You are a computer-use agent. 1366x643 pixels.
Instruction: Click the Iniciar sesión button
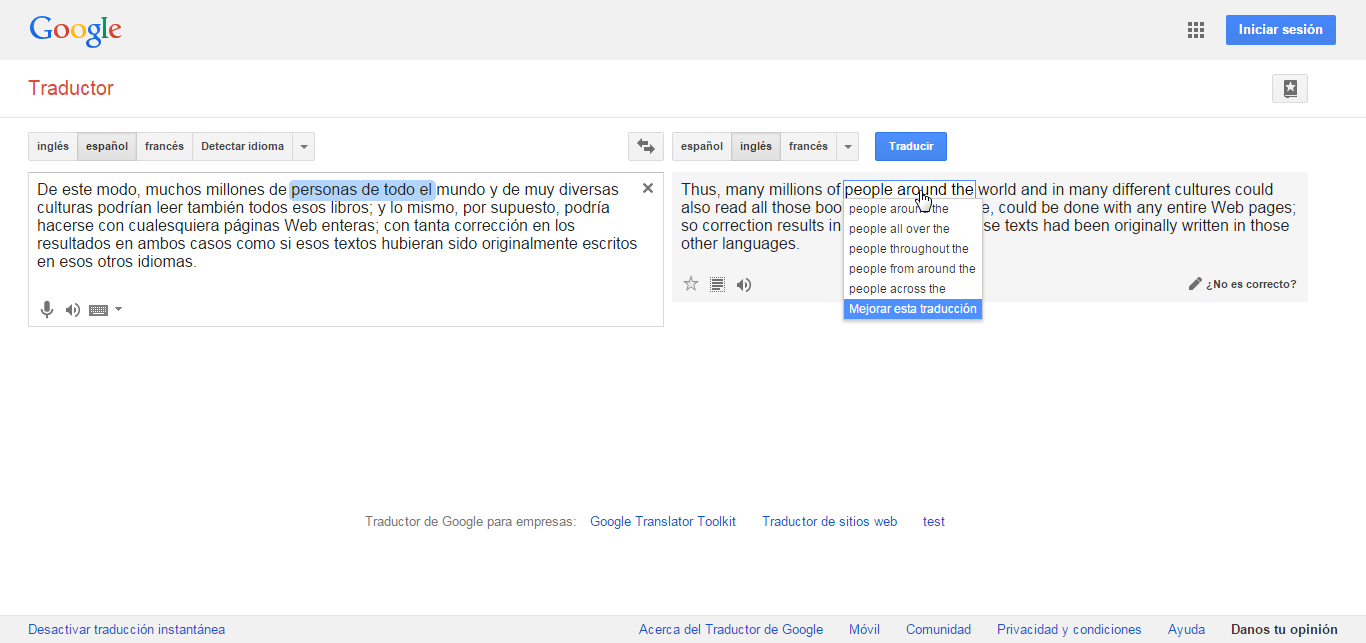pyautogui.click(x=1280, y=30)
